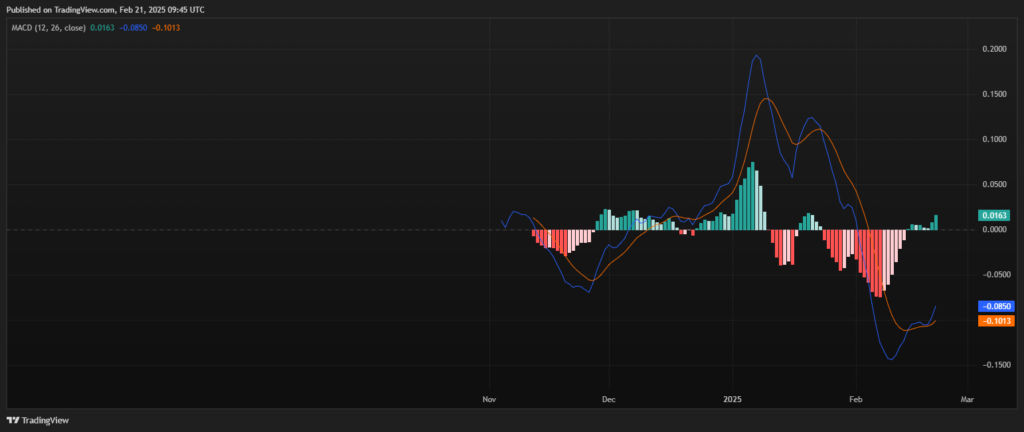Screen dimensions: 1024x432
Task: Click the MACD (12, 26, close) legend label
Action: 46,28
